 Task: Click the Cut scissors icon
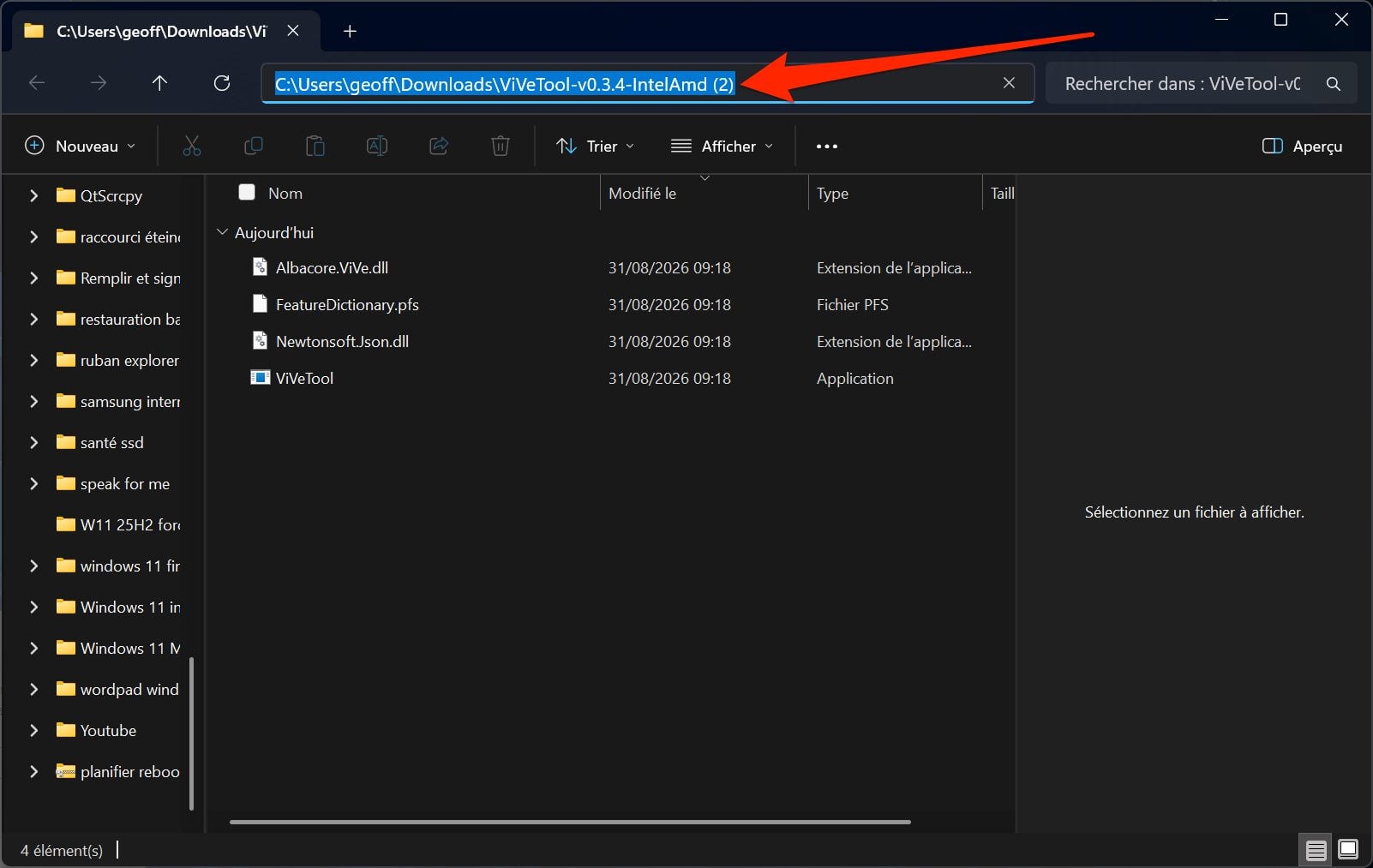(x=191, y=147)
